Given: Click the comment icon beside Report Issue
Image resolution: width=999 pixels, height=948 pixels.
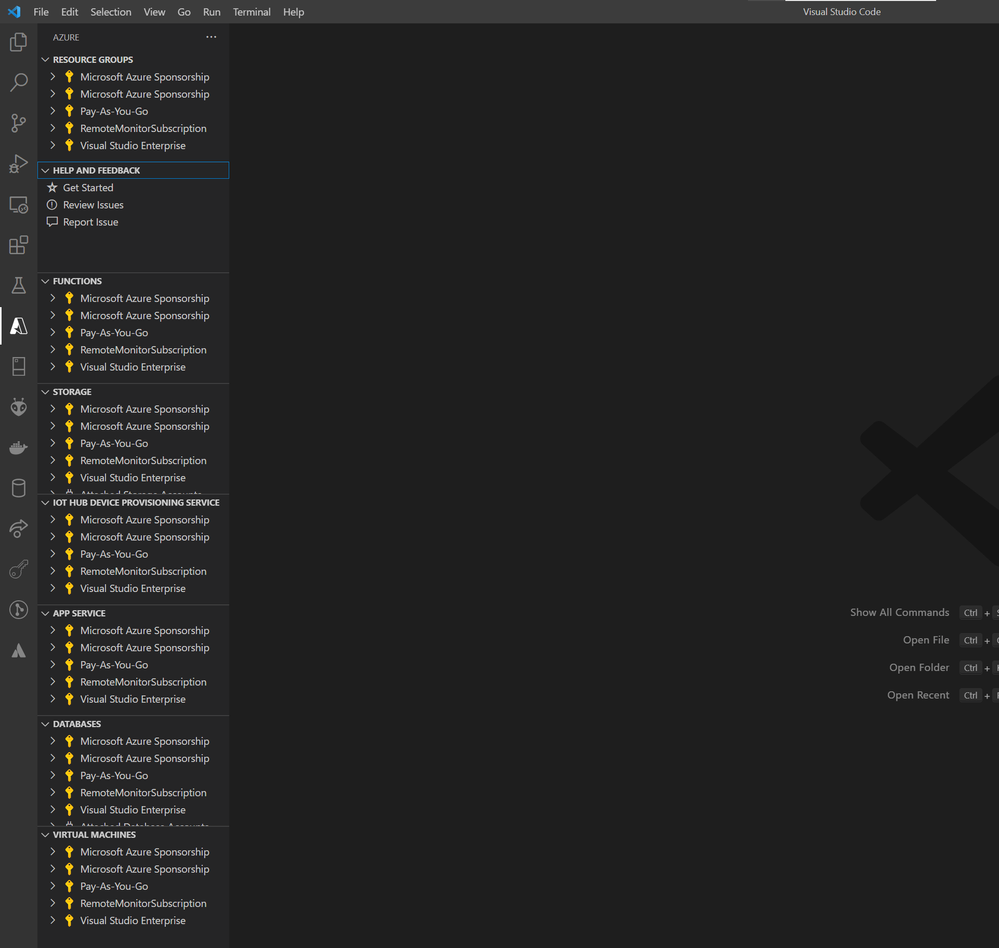Looking at the screenshot, I should pos(52,222).
